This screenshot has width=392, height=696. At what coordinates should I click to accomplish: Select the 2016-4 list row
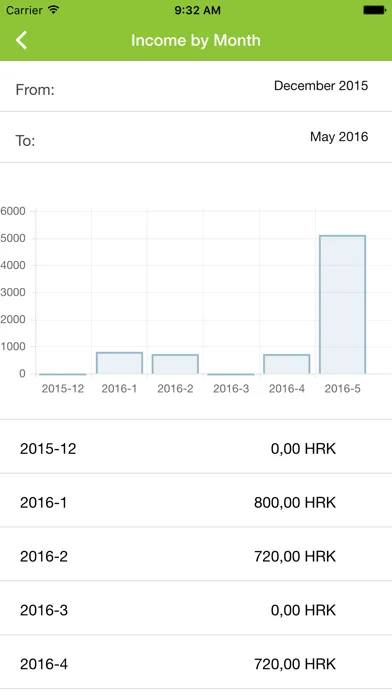(x=196, y=662)
